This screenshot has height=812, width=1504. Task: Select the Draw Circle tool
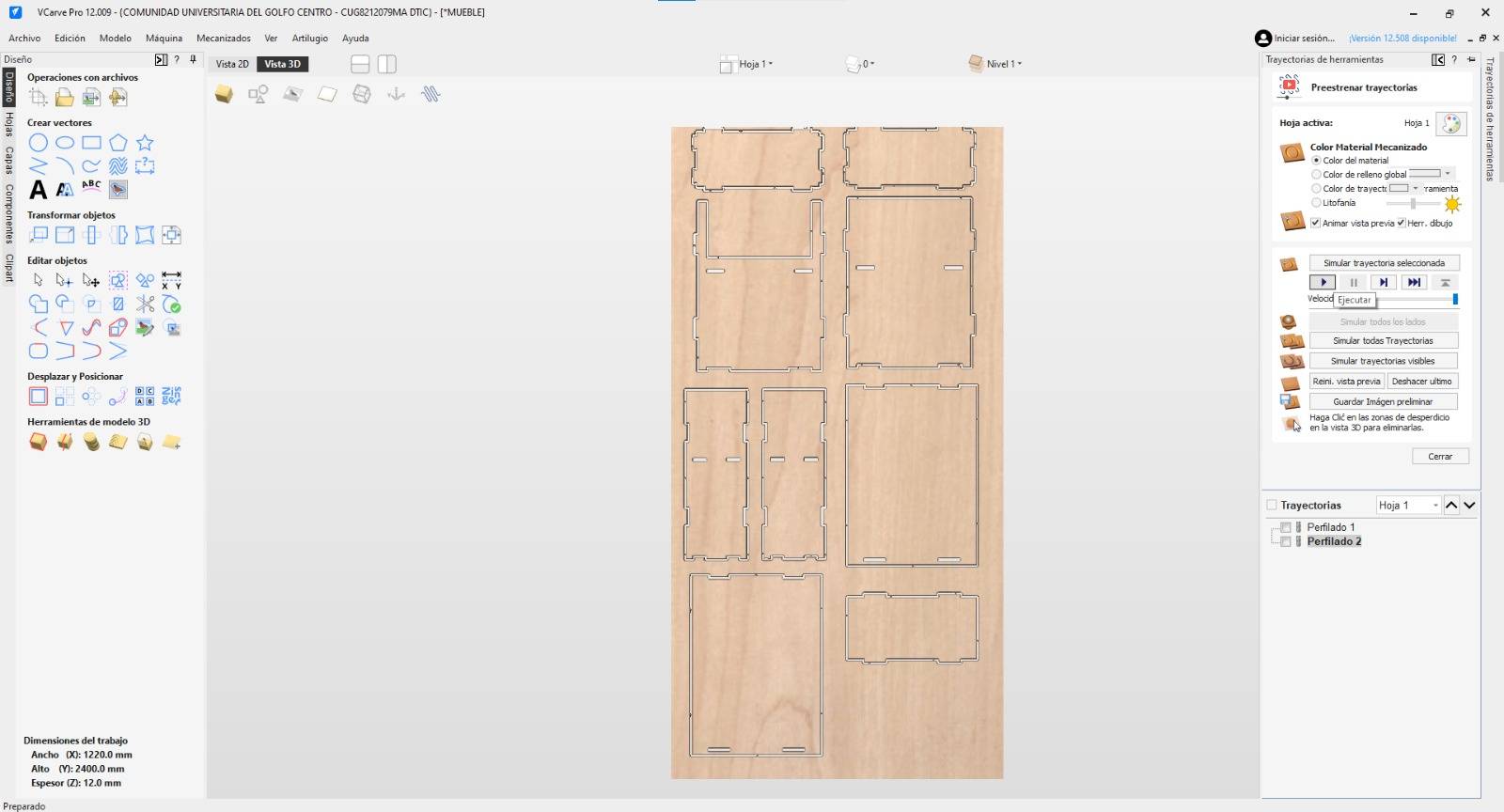coord(38,143)
